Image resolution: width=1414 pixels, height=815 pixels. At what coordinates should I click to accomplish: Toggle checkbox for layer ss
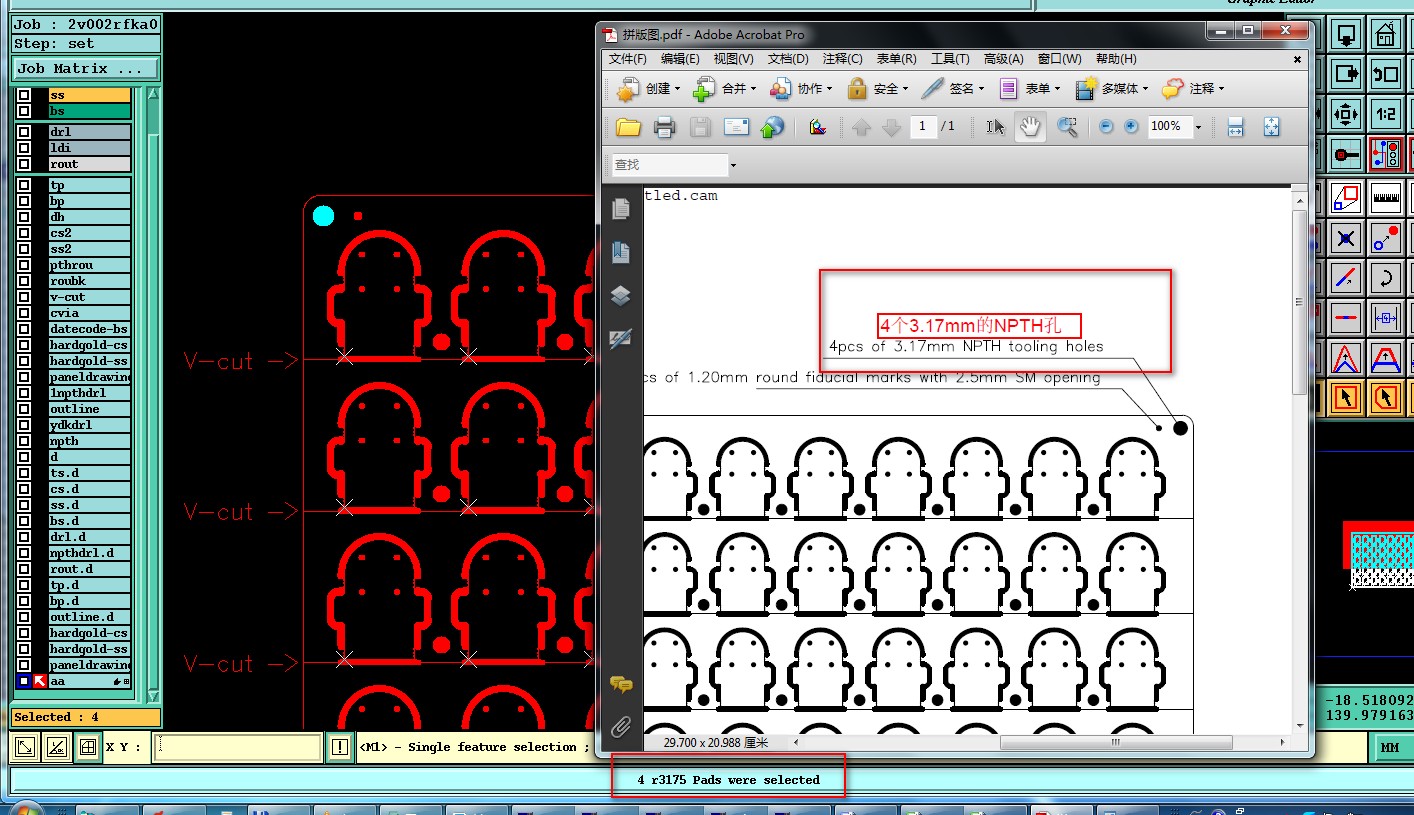24,96
